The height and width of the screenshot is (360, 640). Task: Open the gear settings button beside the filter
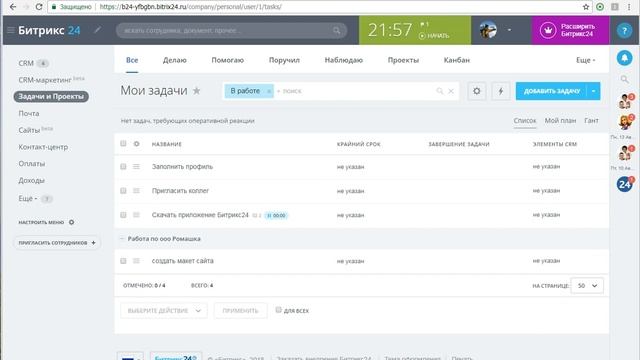[477, 91]
